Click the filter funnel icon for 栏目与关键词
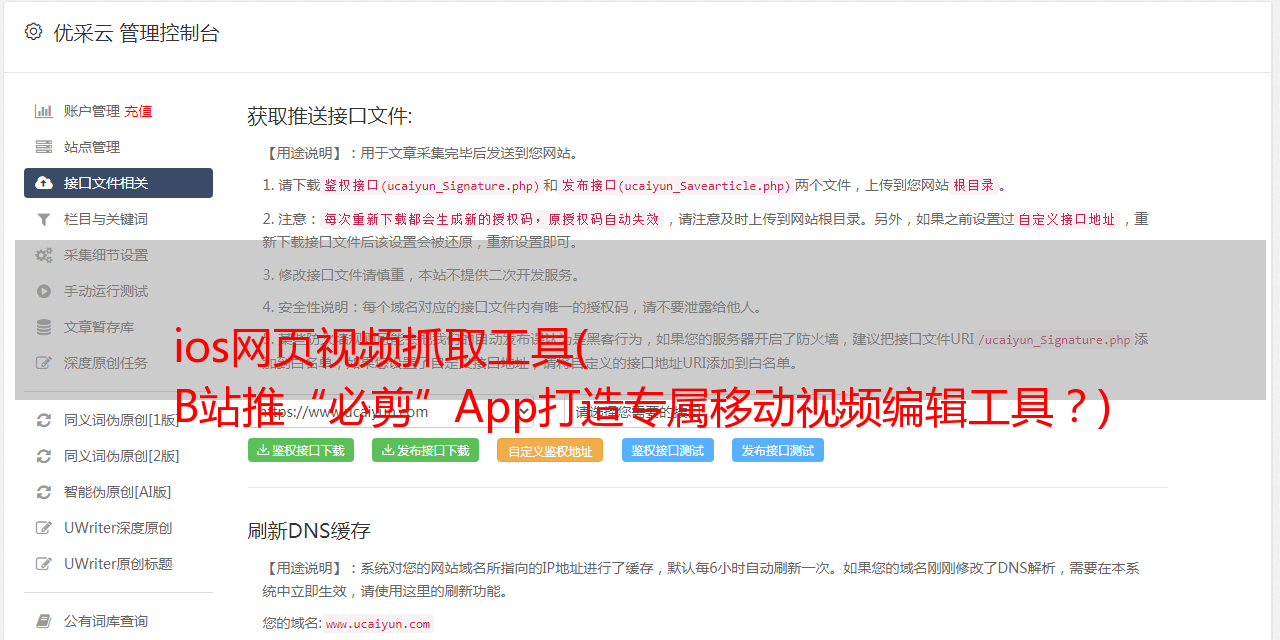 [44, 219]
